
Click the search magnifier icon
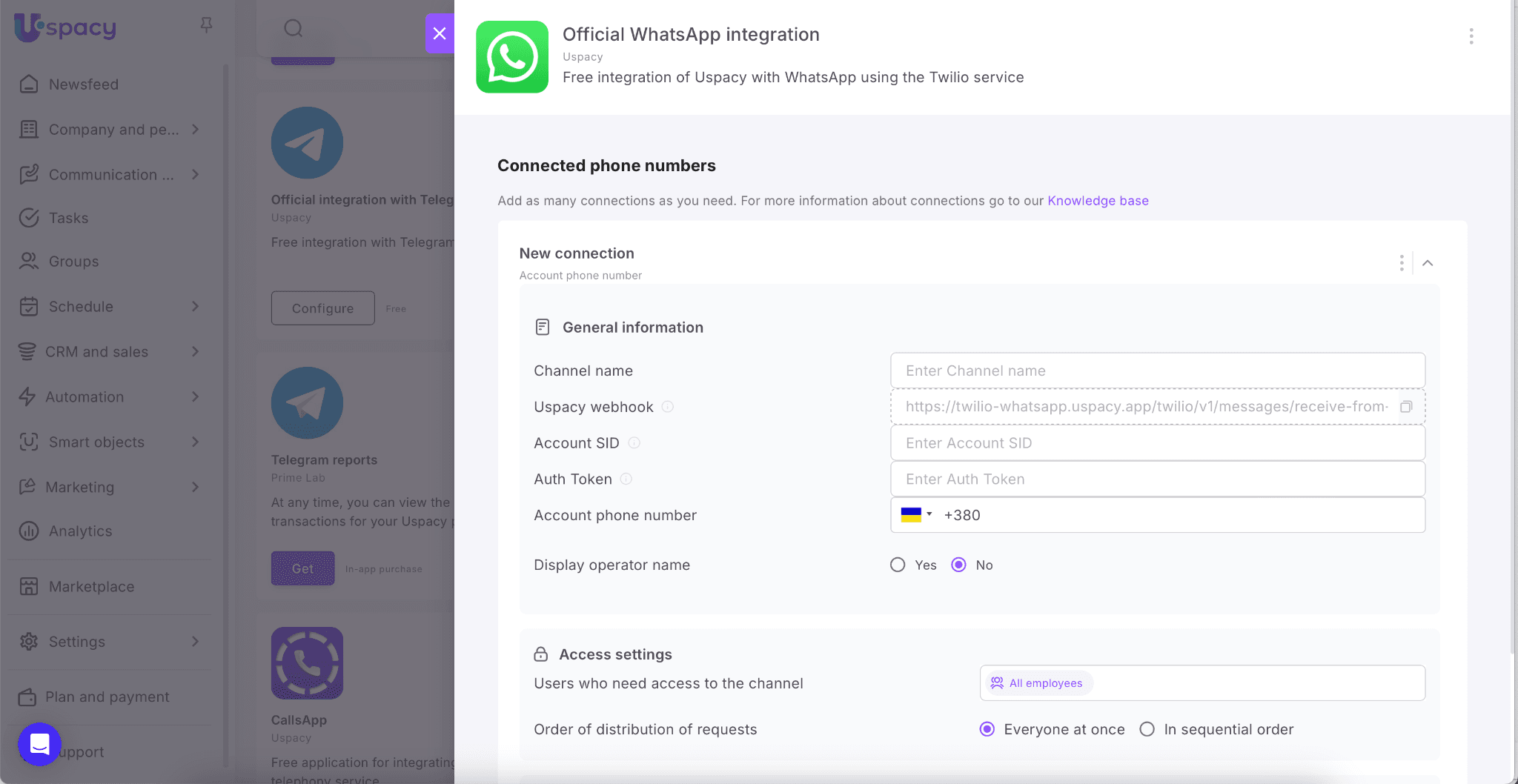click(294, 29)
